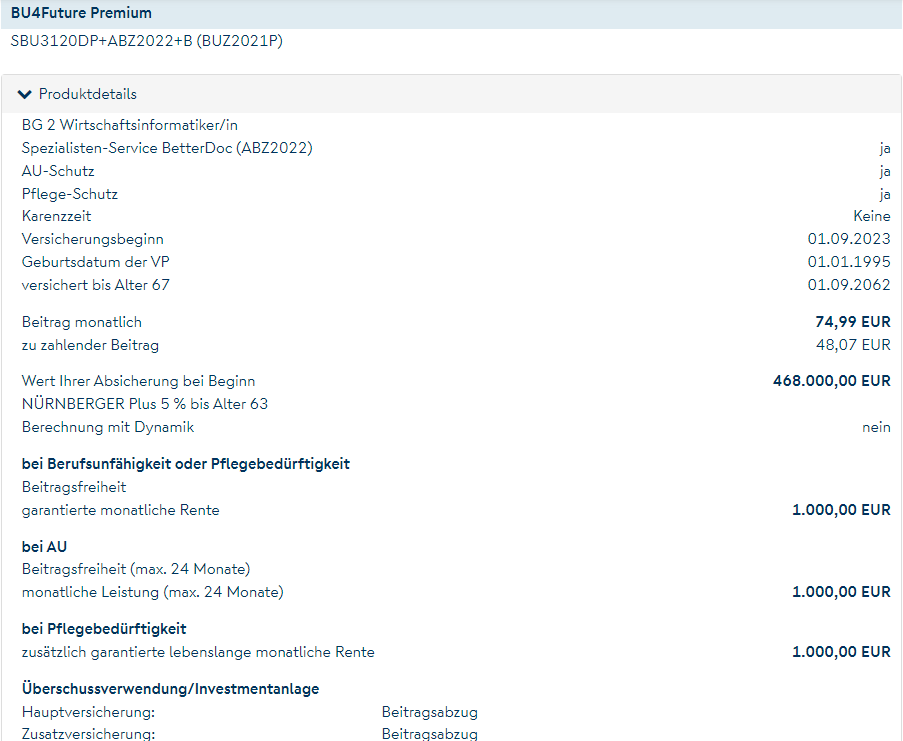Collapse the Produktdetails chevron icon

tap(25, 94)
